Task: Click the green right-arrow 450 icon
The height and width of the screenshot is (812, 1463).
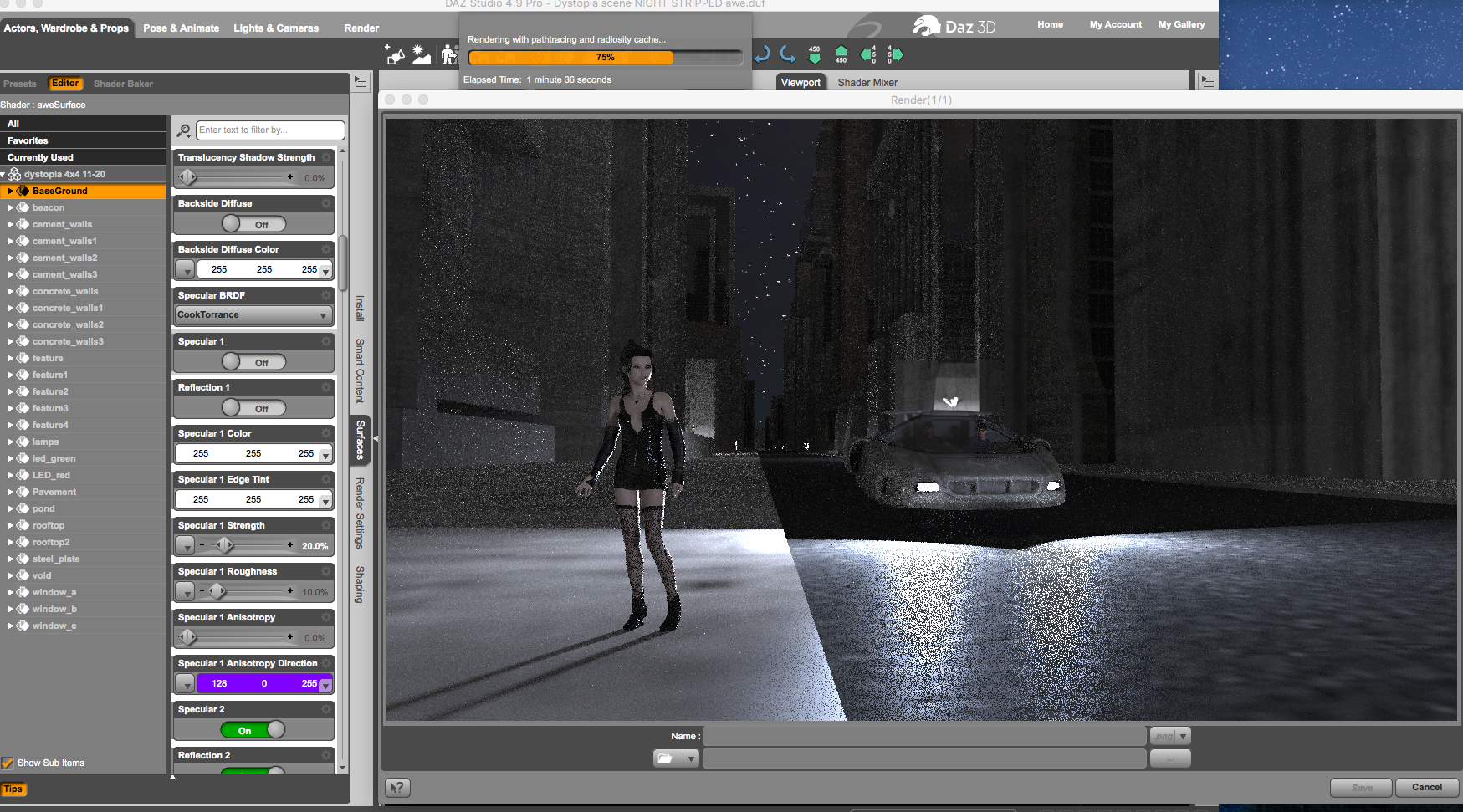Action: [x=895, y=55]
